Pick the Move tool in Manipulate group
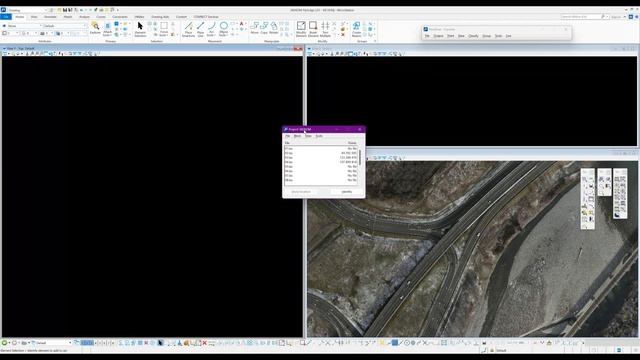 255,28
